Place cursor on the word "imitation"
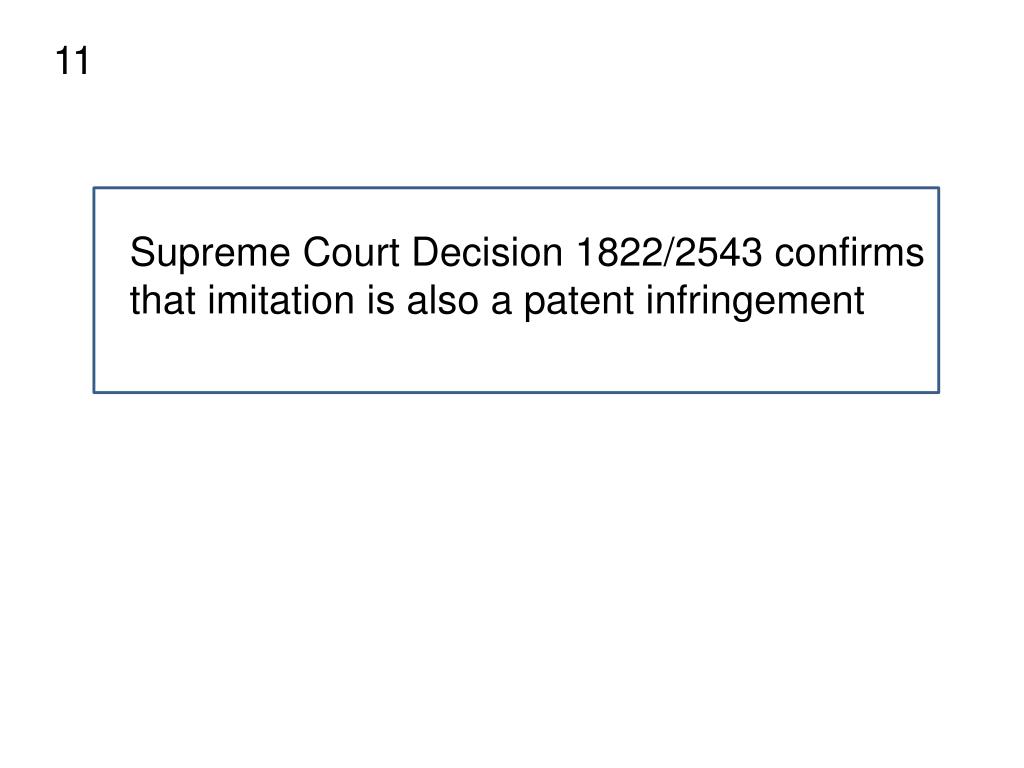Image resolution: width=1024 pixels, height=768 pixels. pos(281,300)
